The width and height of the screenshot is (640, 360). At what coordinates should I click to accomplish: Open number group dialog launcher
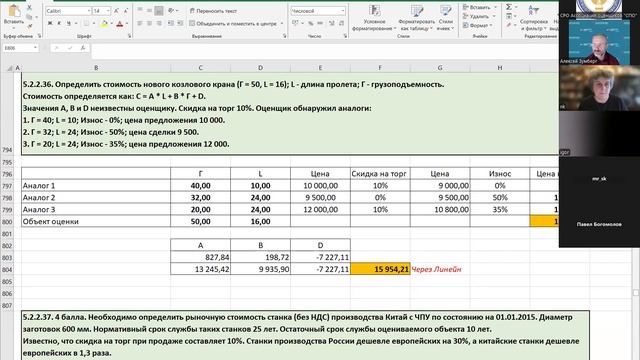tap(345, 36)
